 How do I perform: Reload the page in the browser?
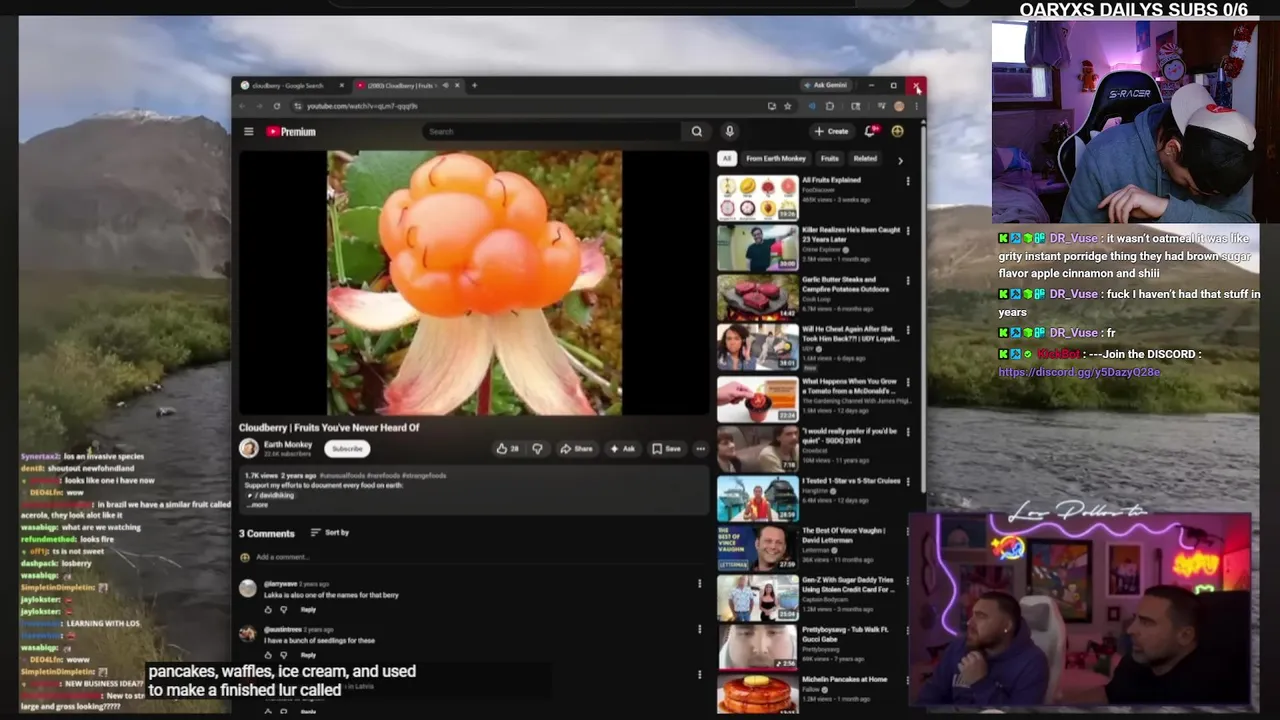[x=277, y=106]
